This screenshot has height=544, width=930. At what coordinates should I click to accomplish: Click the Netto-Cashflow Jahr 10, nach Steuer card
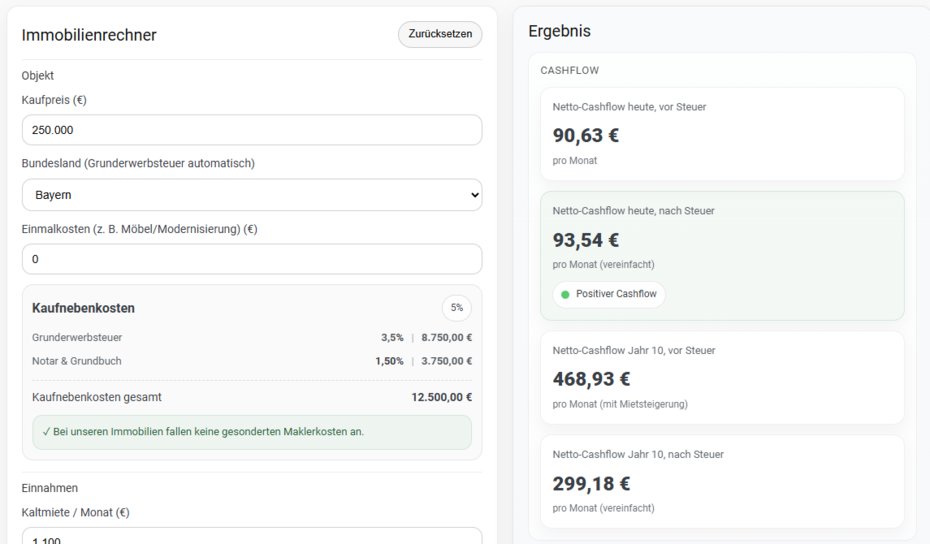point(722,482)
